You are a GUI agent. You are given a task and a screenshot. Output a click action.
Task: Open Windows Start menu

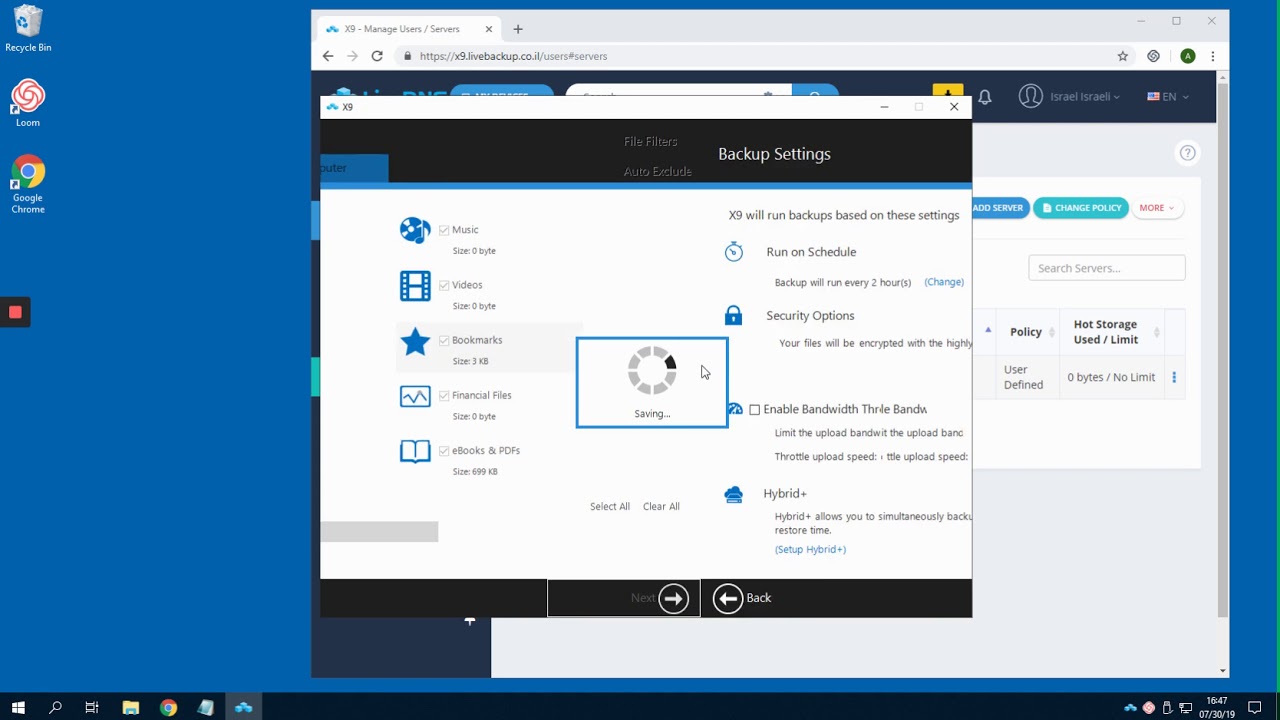click(x=18, y=707)
